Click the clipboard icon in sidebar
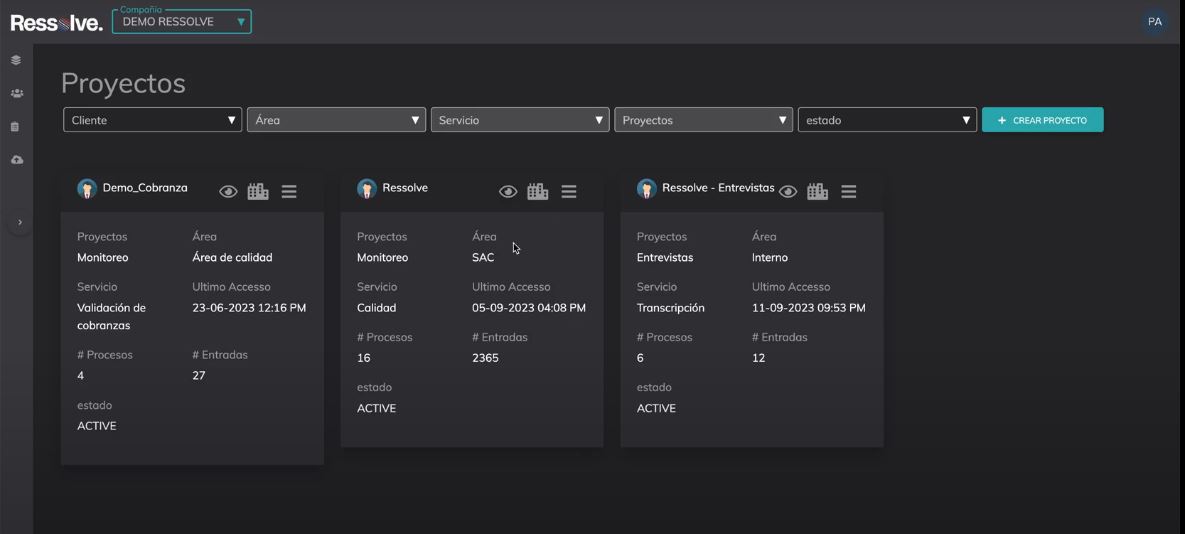Image resolution: width=1185 pixels, height=534 pixels. (16, 127)
